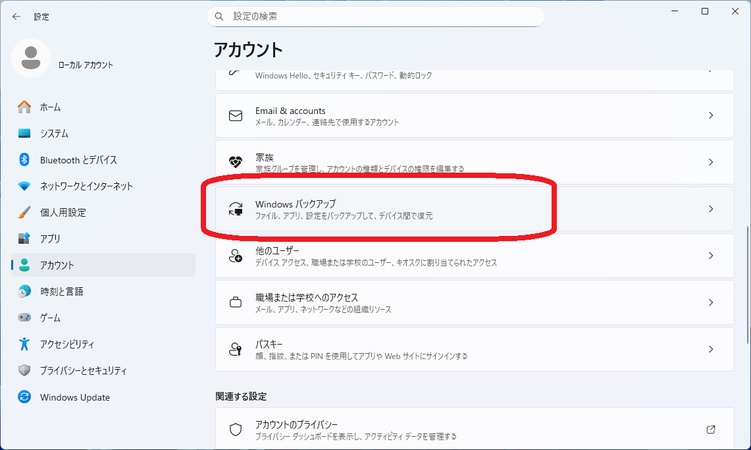Click the 個人用設定 paintbrush icon
This screenshot has width=751, height=450.
pyautogui.click(x=24, y=212)
